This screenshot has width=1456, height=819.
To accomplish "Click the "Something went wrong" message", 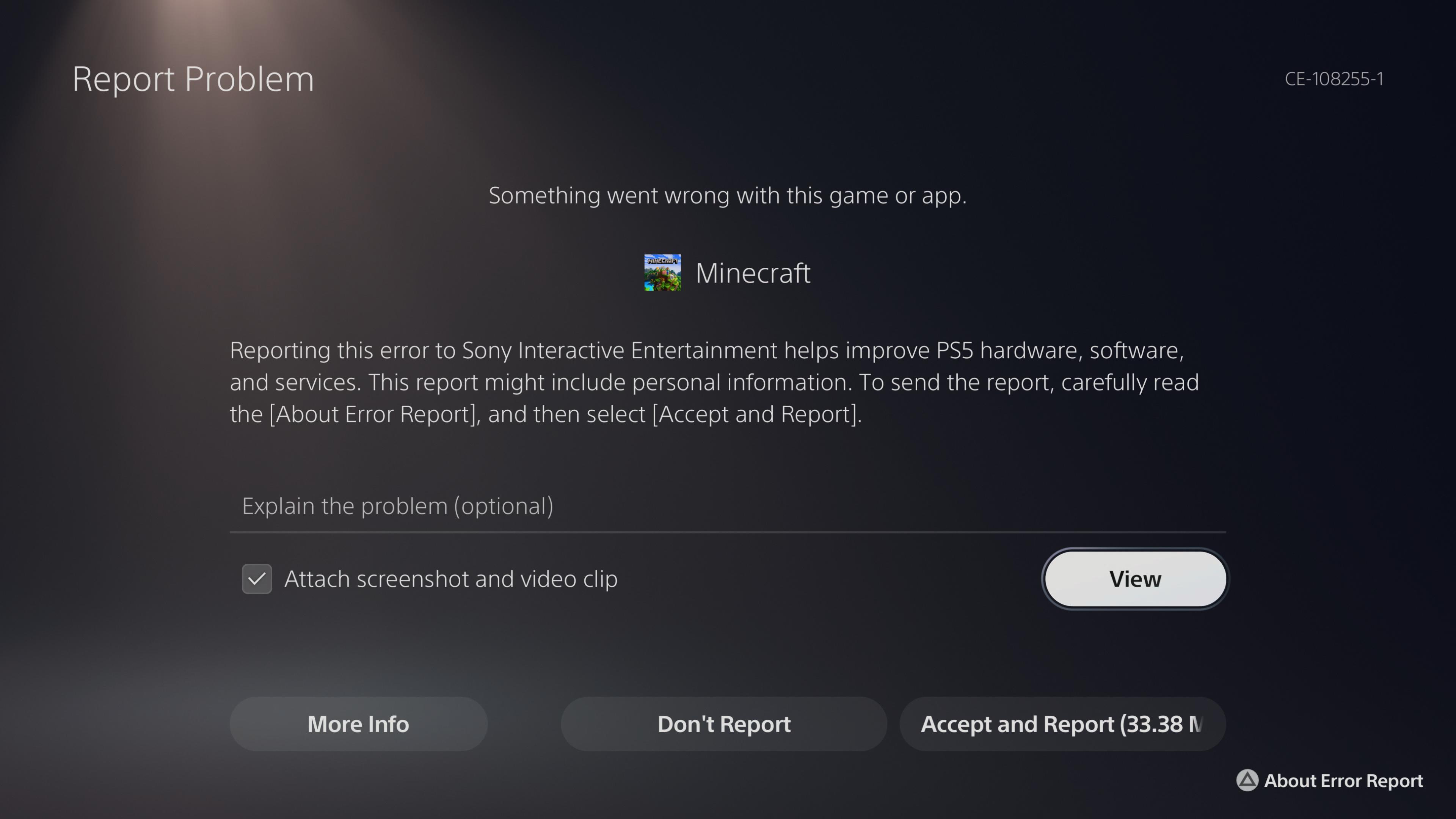I will 728,196.
